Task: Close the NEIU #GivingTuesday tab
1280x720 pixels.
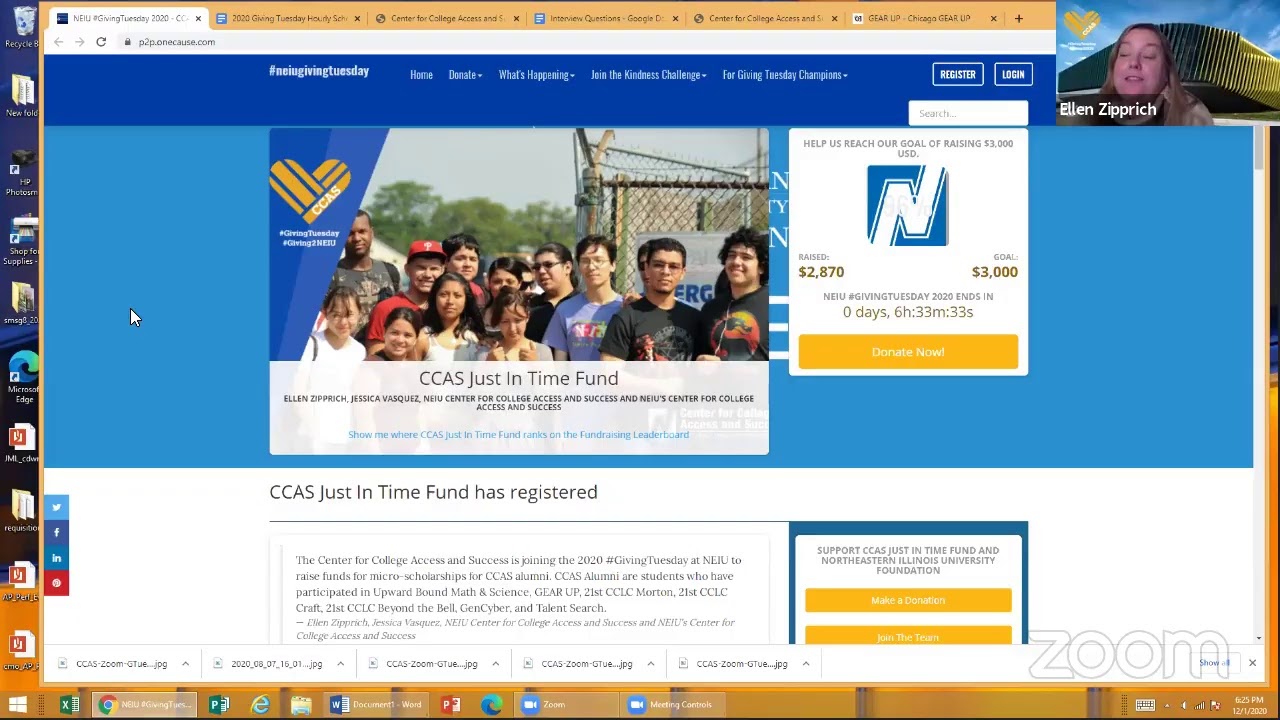Action: tap(198, 18)
